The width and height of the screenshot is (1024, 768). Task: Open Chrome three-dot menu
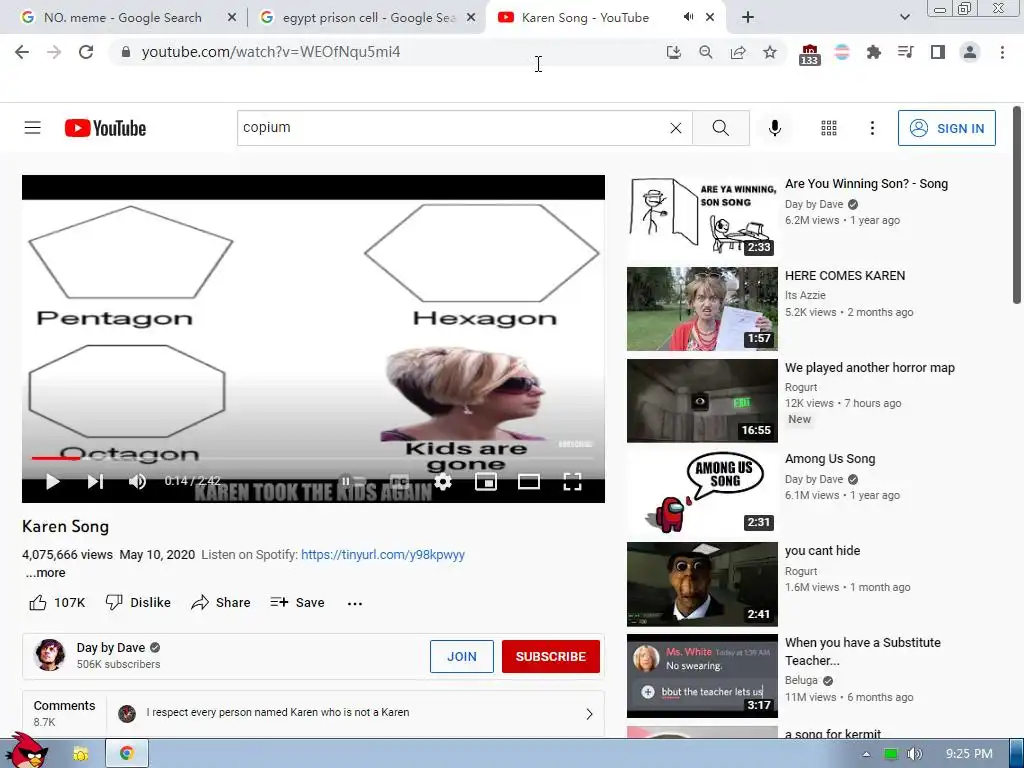tap(1002, 52)
